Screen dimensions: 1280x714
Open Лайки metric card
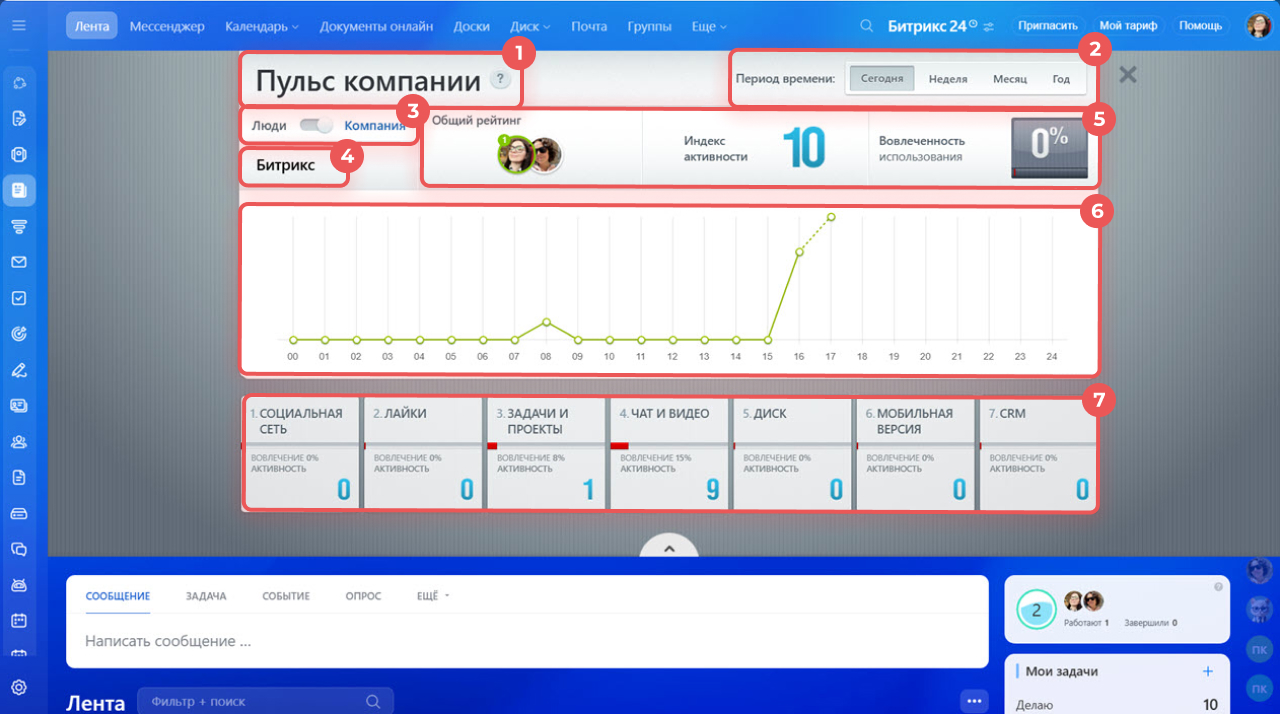[x=423, y=455]
